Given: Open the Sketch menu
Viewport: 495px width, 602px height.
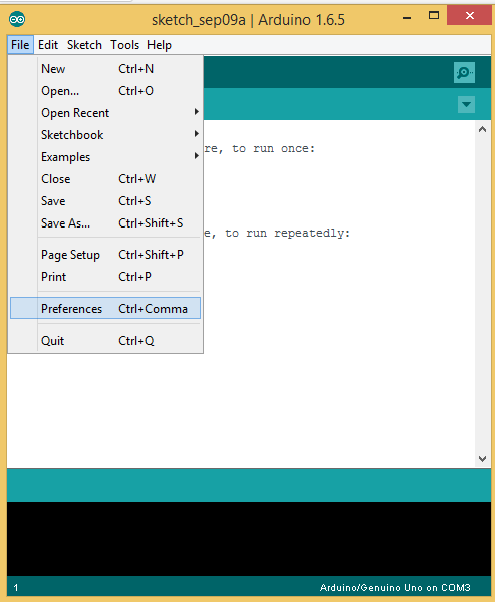Looking at the screenshot, I should pyautogui.click(x=84, y=45).
